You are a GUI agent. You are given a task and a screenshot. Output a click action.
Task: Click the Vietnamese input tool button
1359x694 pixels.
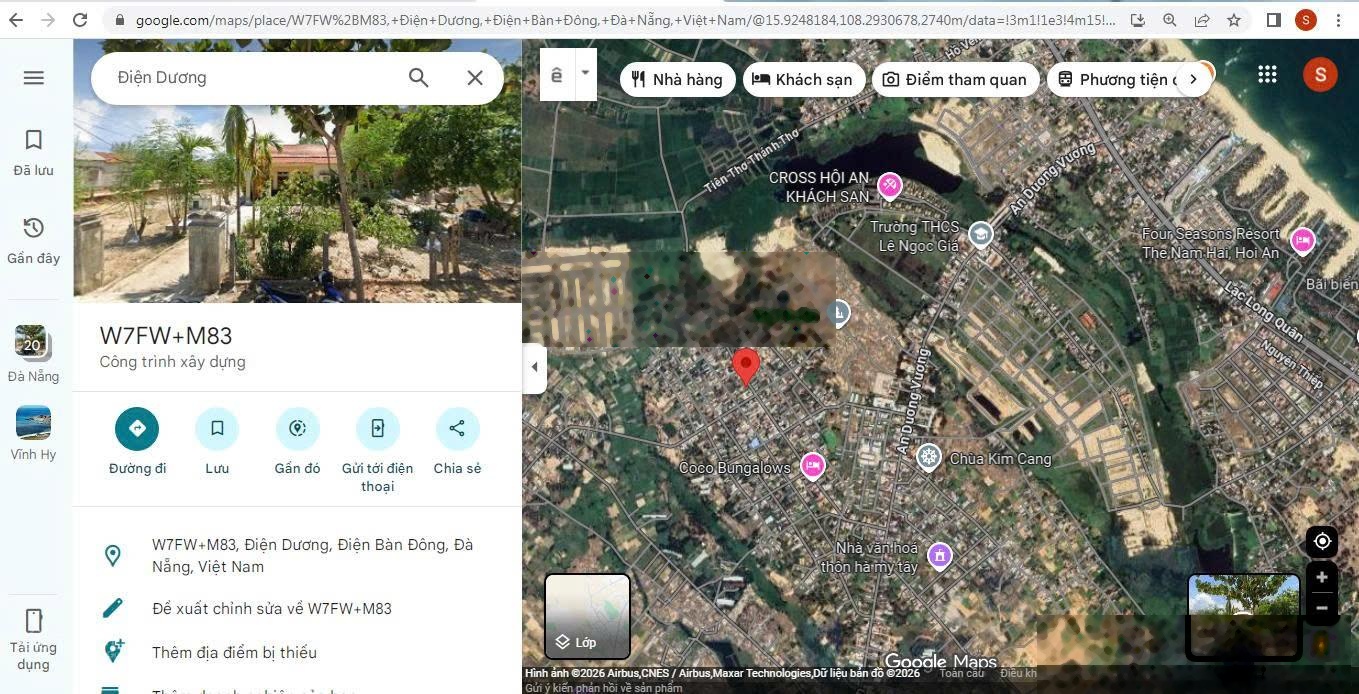(557, 74)
